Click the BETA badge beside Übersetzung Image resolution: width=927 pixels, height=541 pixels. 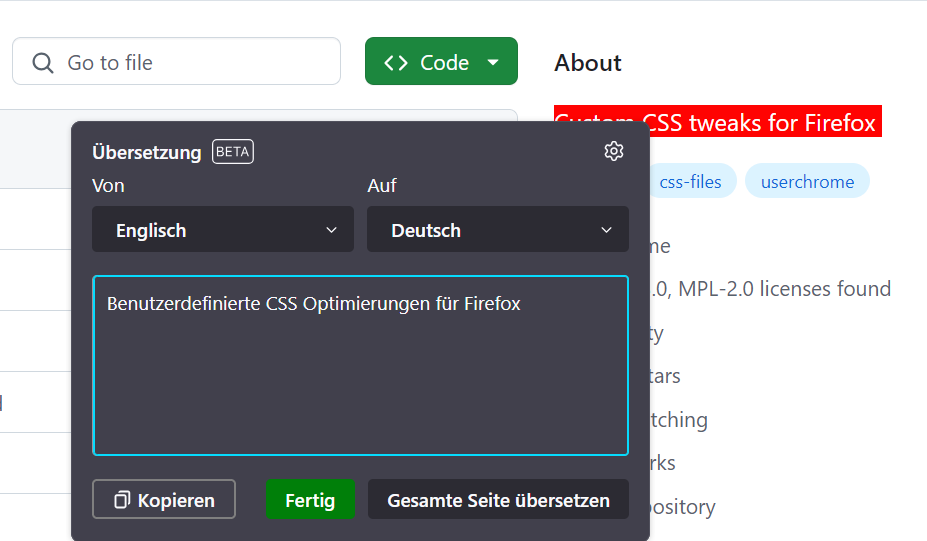pos(233,152)
